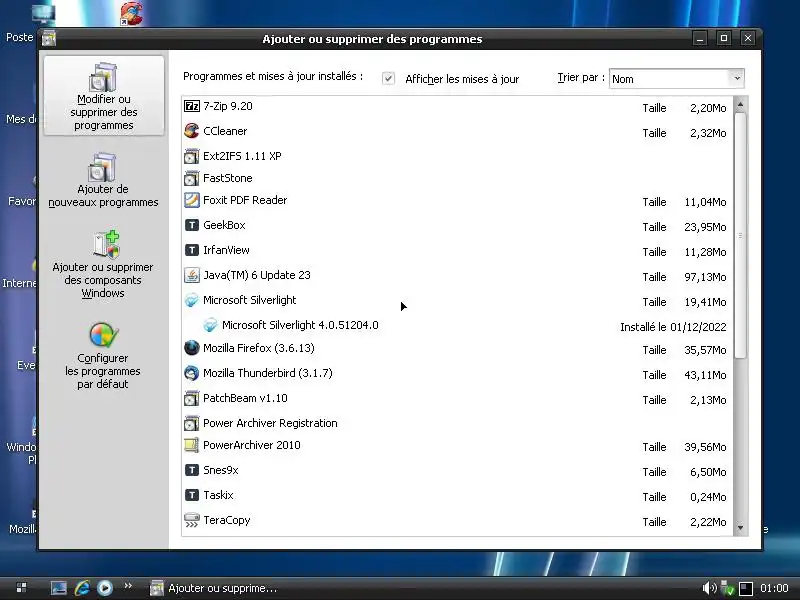Open Ajouter ou supprimer des composants Windows
This screenshot has width=800, height=600.
[103, 264]
